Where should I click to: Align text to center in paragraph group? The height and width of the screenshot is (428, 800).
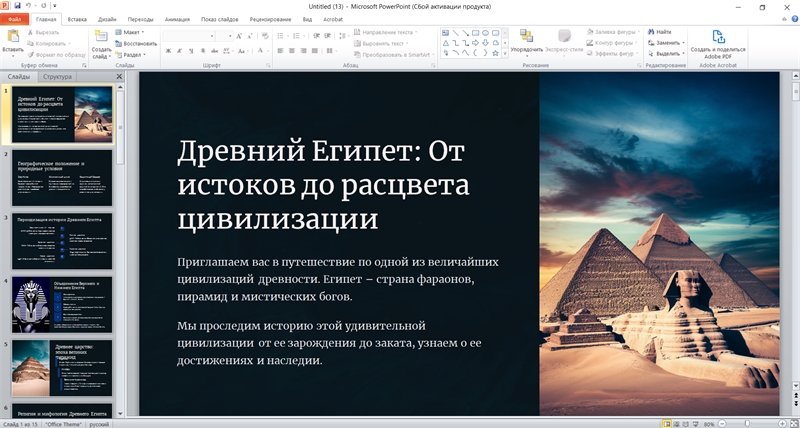[291, 51]
